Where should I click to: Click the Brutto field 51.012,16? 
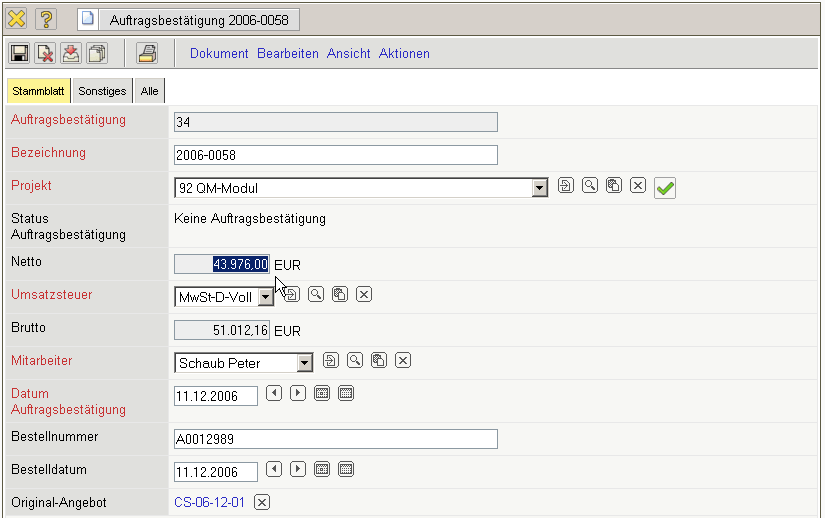[222, 330]
